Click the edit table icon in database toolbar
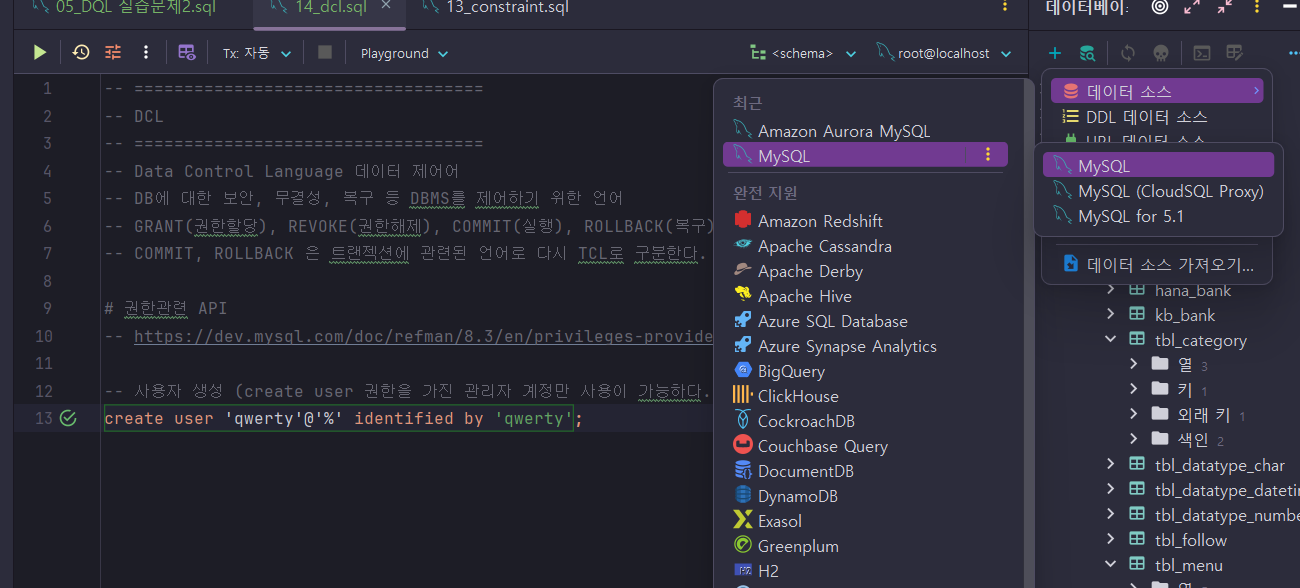This screenshot has width=1300, height=588. pyautogui.click(x=1235, y=52)
